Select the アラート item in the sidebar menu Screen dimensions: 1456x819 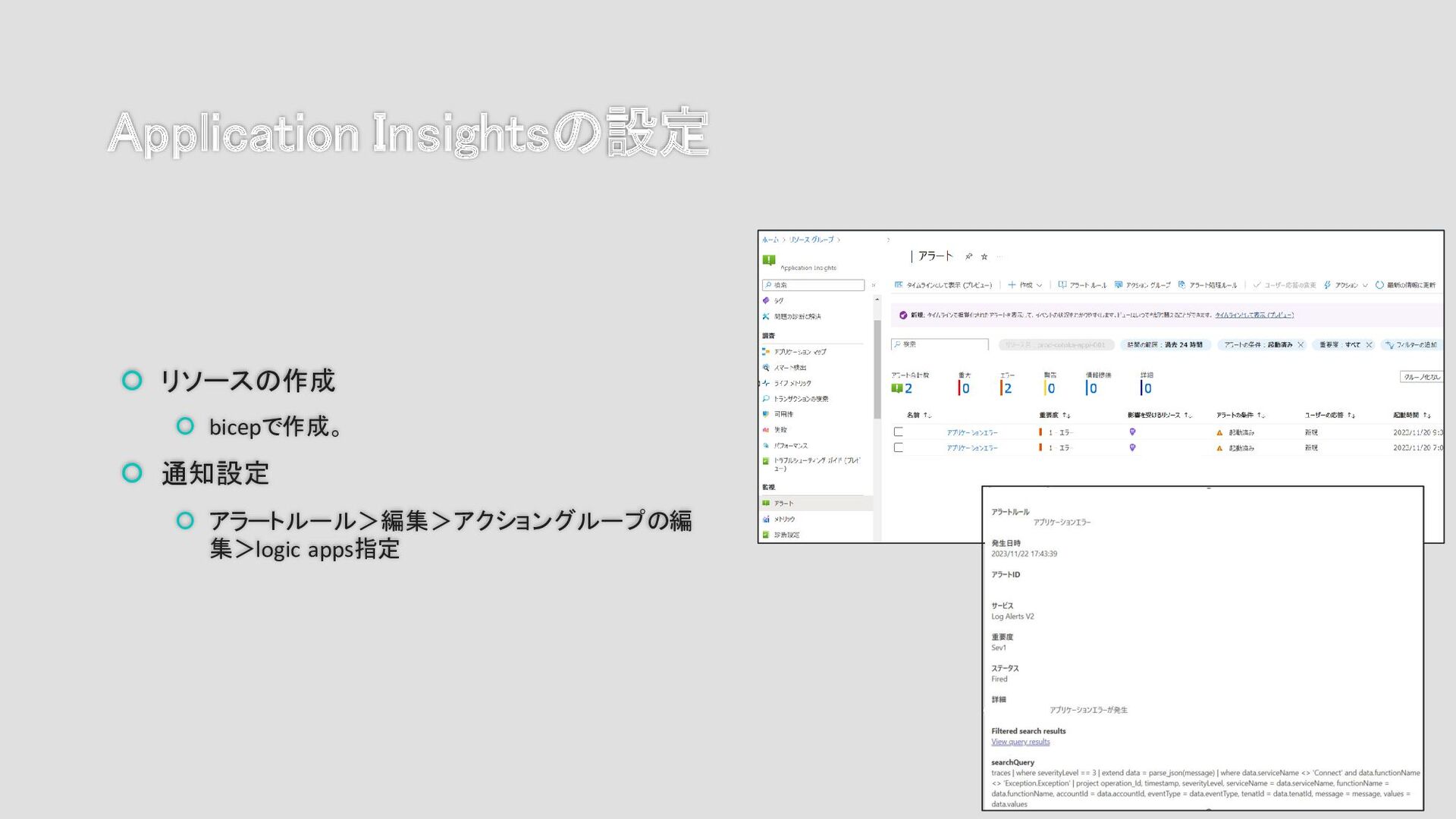point(783,504)
